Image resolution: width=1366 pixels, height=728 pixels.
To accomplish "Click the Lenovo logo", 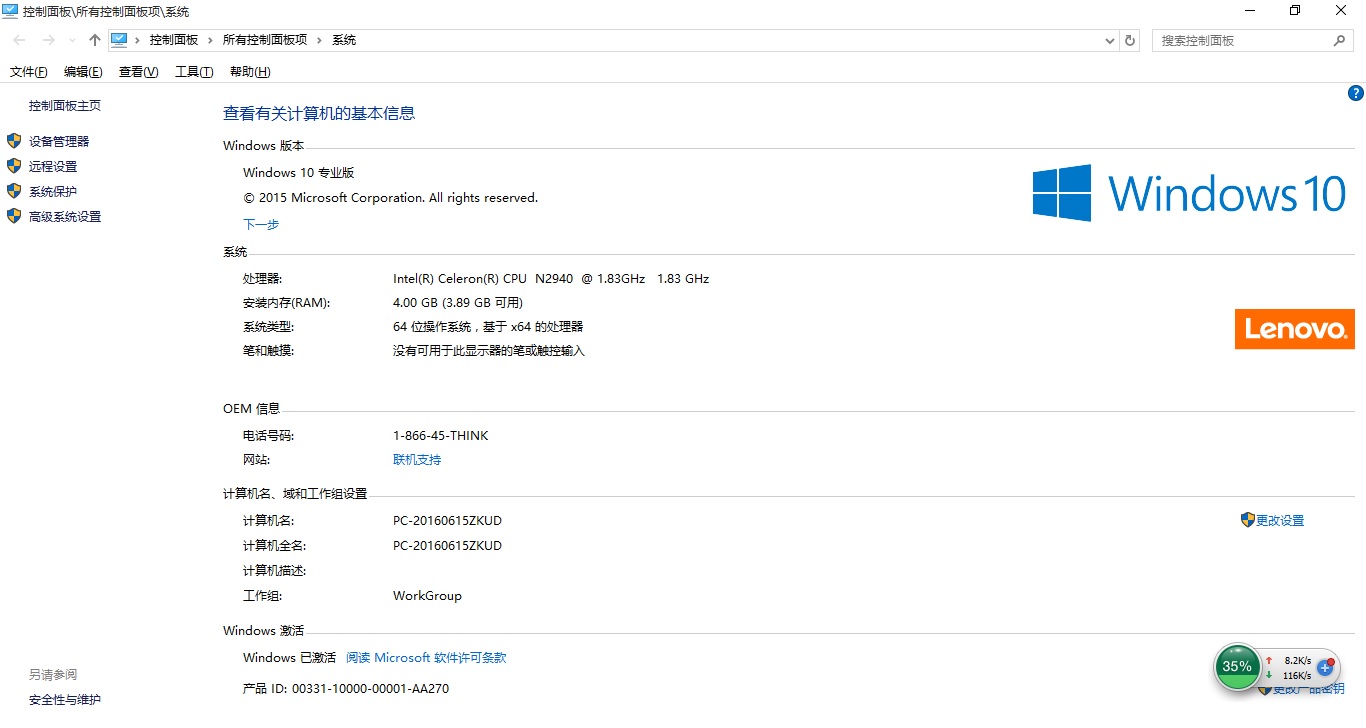I will [1295, 329].
